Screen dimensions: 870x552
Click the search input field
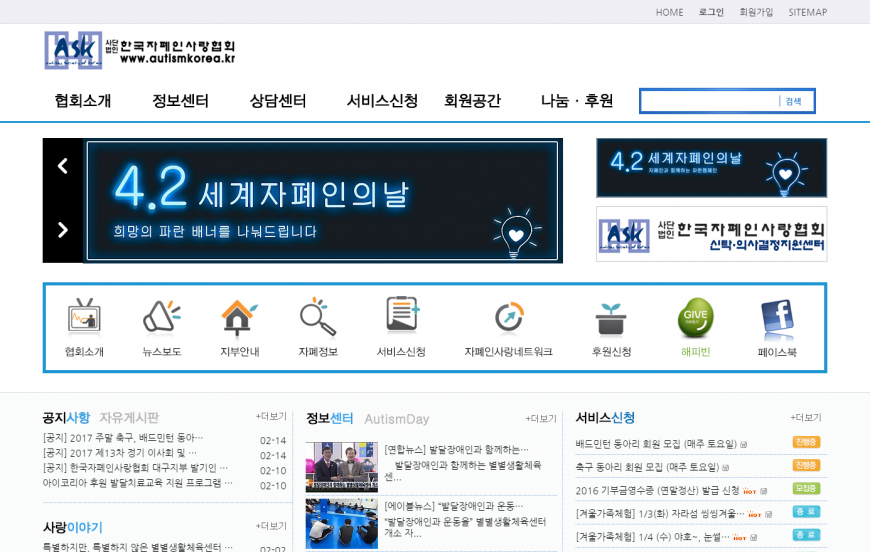coord(709,101)
